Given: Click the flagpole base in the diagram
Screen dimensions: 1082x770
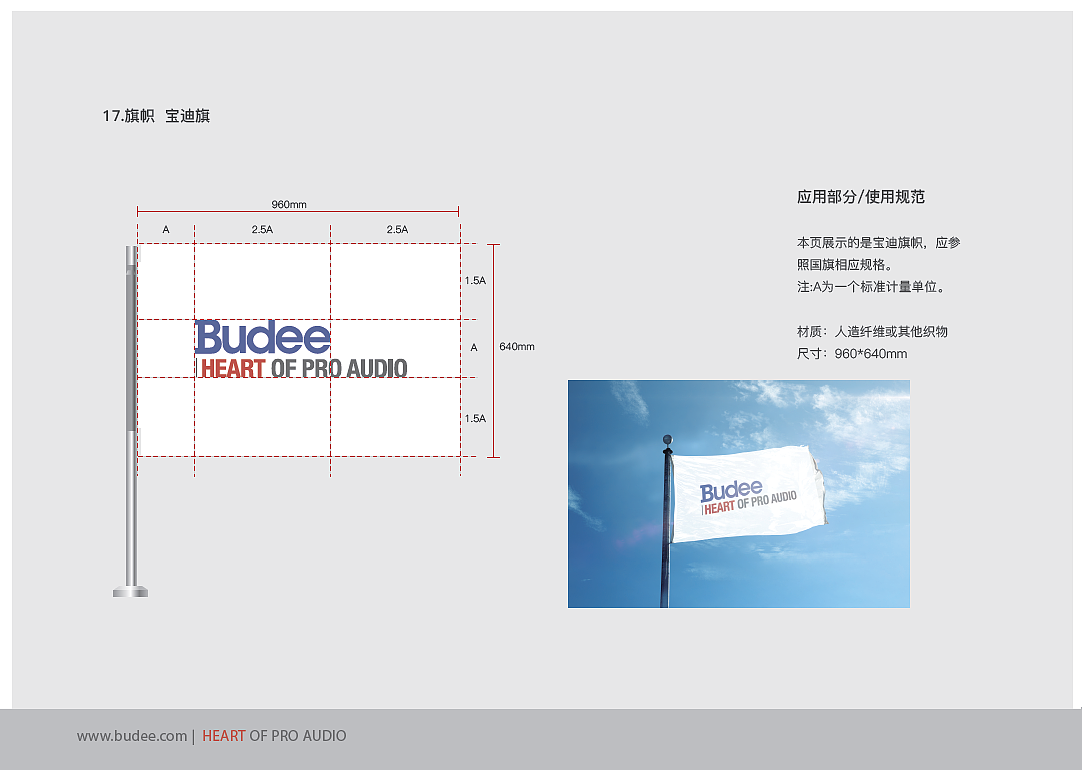Looking at the screenshot, I should [130, 591].
